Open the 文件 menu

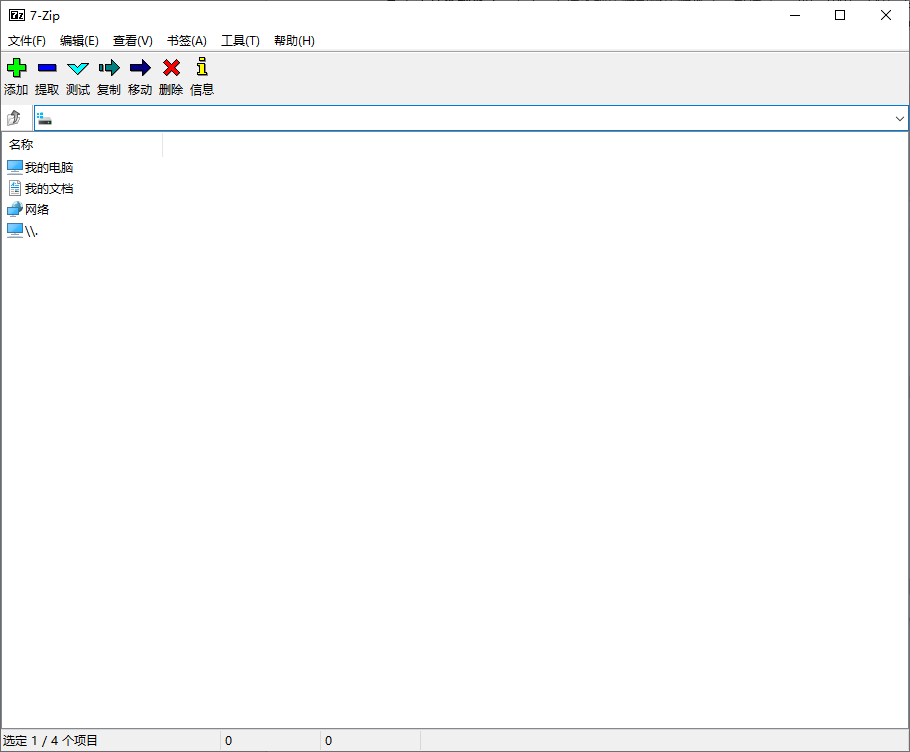[x=26, y=41]
